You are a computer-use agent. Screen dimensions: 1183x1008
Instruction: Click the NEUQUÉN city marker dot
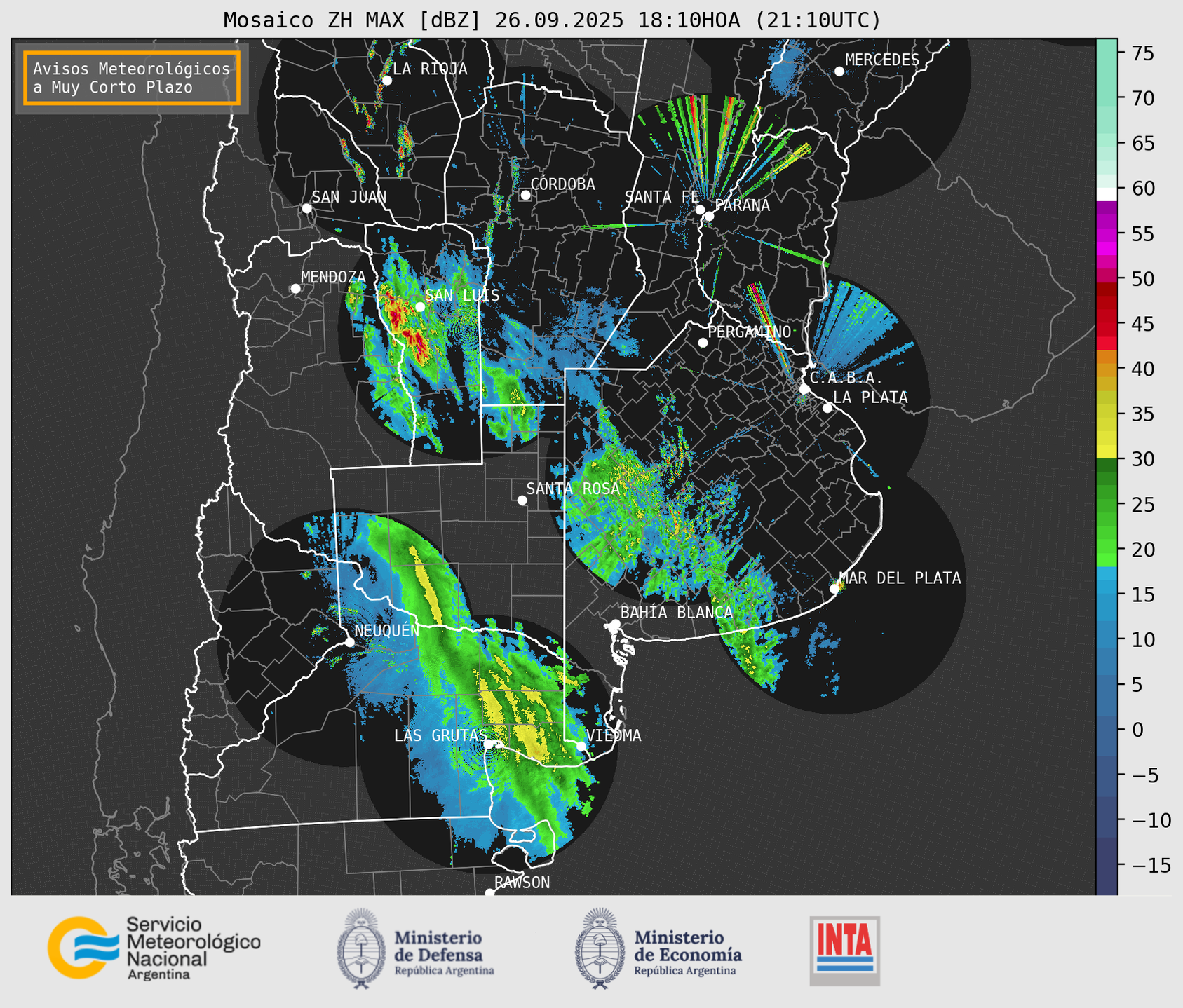349,642
